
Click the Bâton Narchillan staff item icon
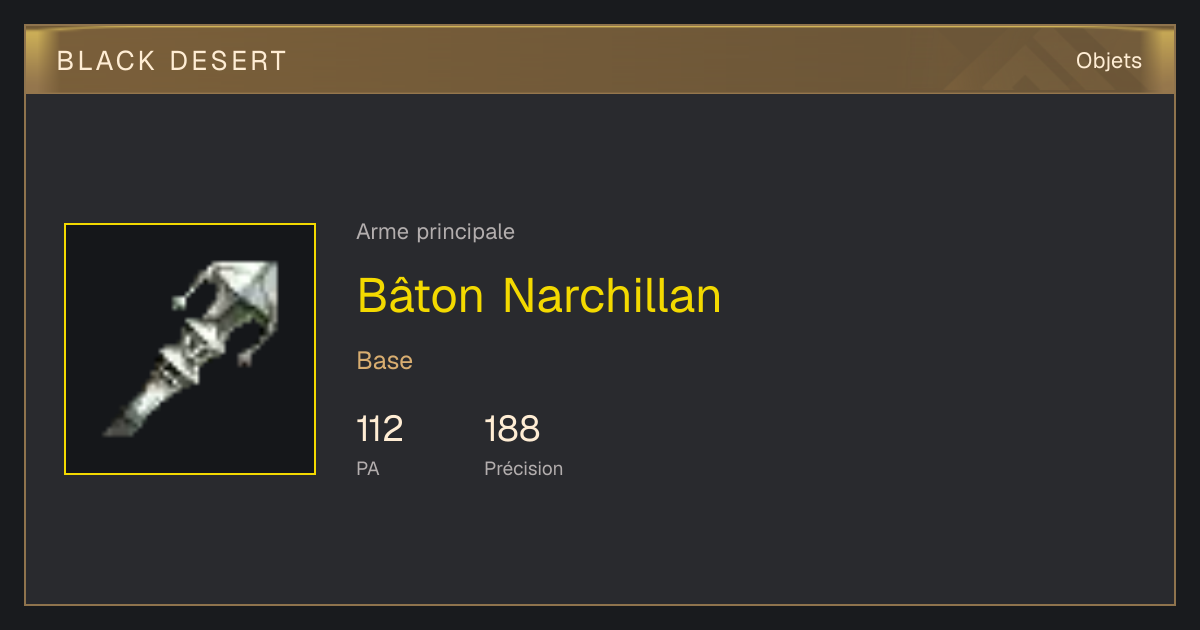(190, 349)
